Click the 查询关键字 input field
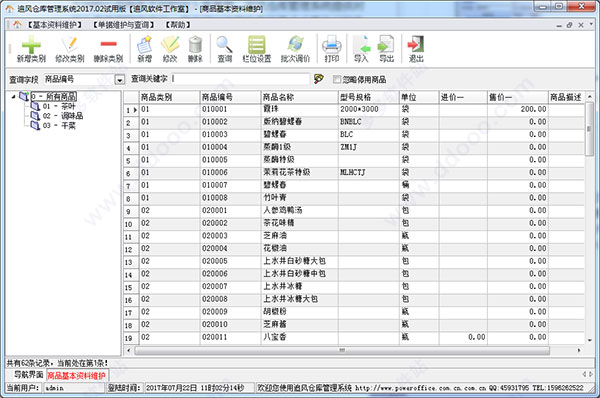Image resolution: width=600 pixels, height=398 pixels. [x=240, y=79]
